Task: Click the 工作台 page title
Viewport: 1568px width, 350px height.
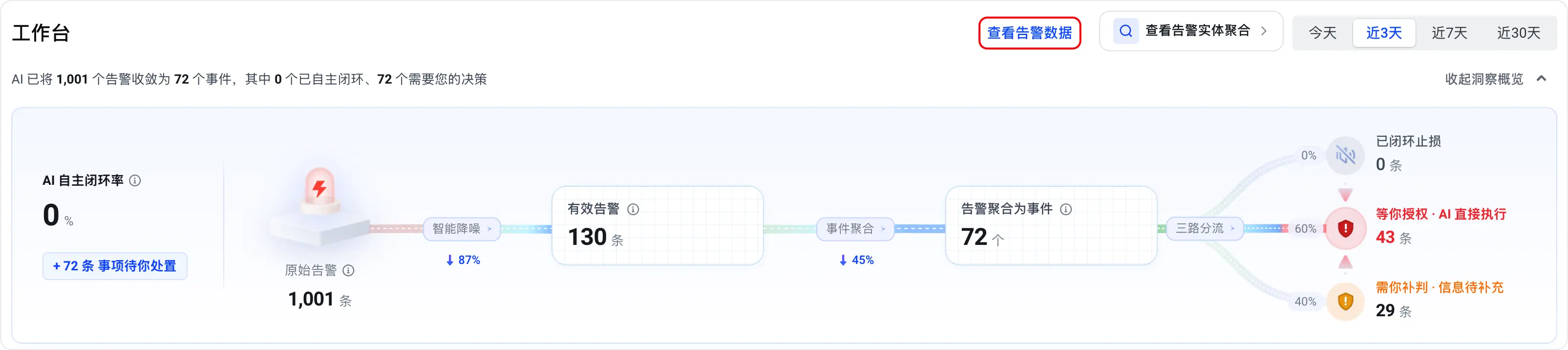Action: [41, 33]
